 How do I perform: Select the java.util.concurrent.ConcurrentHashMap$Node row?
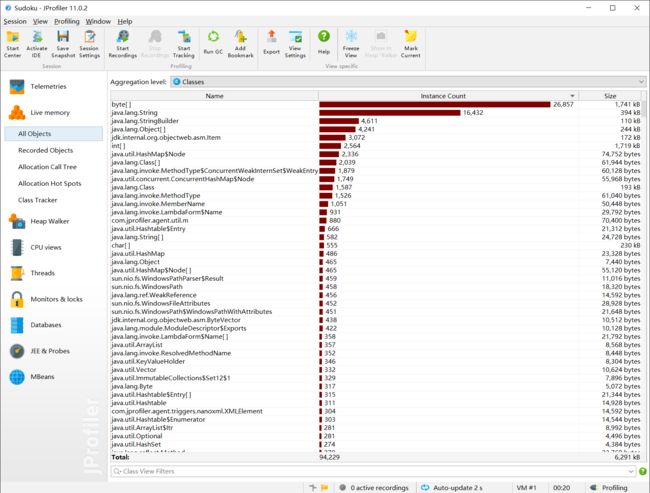pos(376,179)
